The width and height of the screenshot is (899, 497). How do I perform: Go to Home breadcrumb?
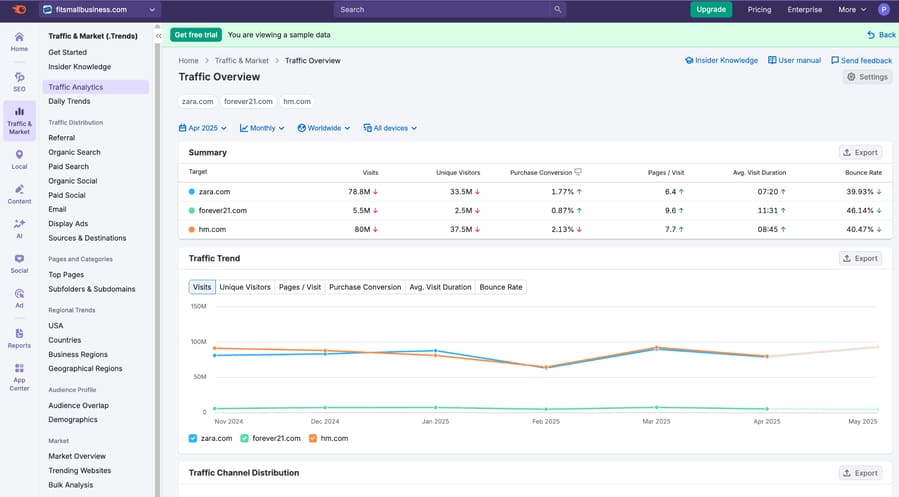[x=188, y=60]
